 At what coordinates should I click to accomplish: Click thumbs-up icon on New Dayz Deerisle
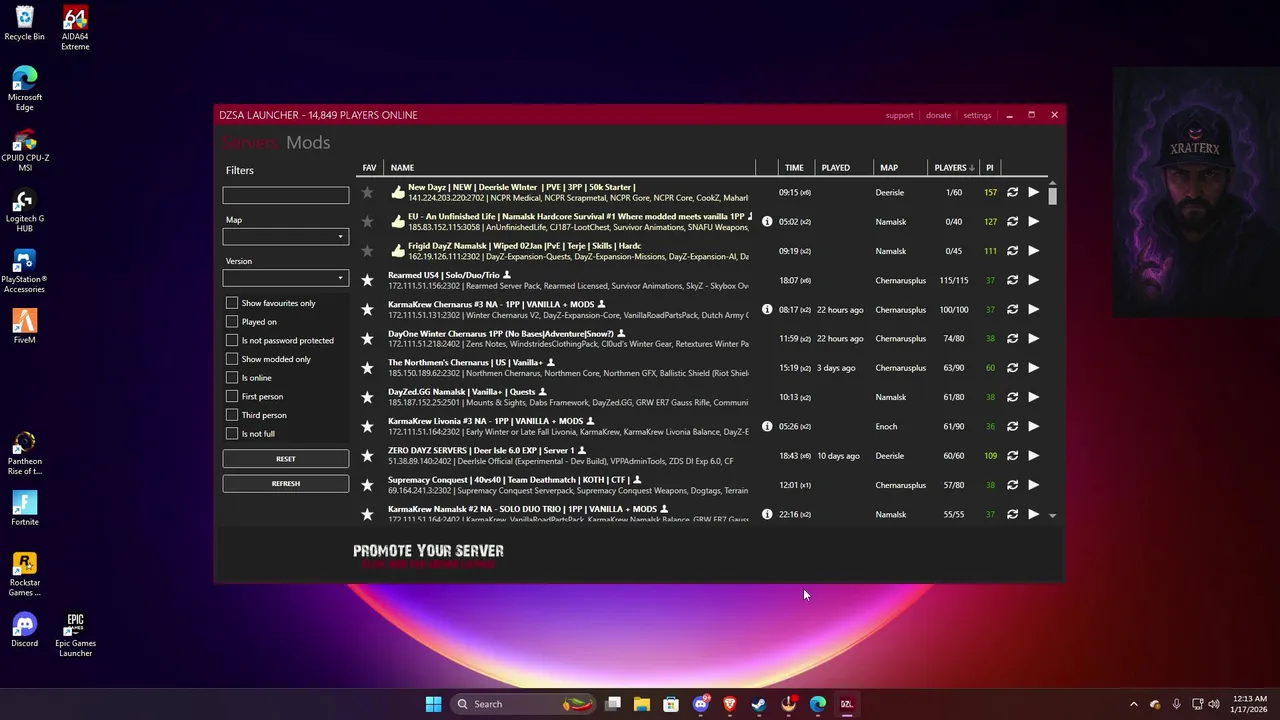tap(397, 192)
